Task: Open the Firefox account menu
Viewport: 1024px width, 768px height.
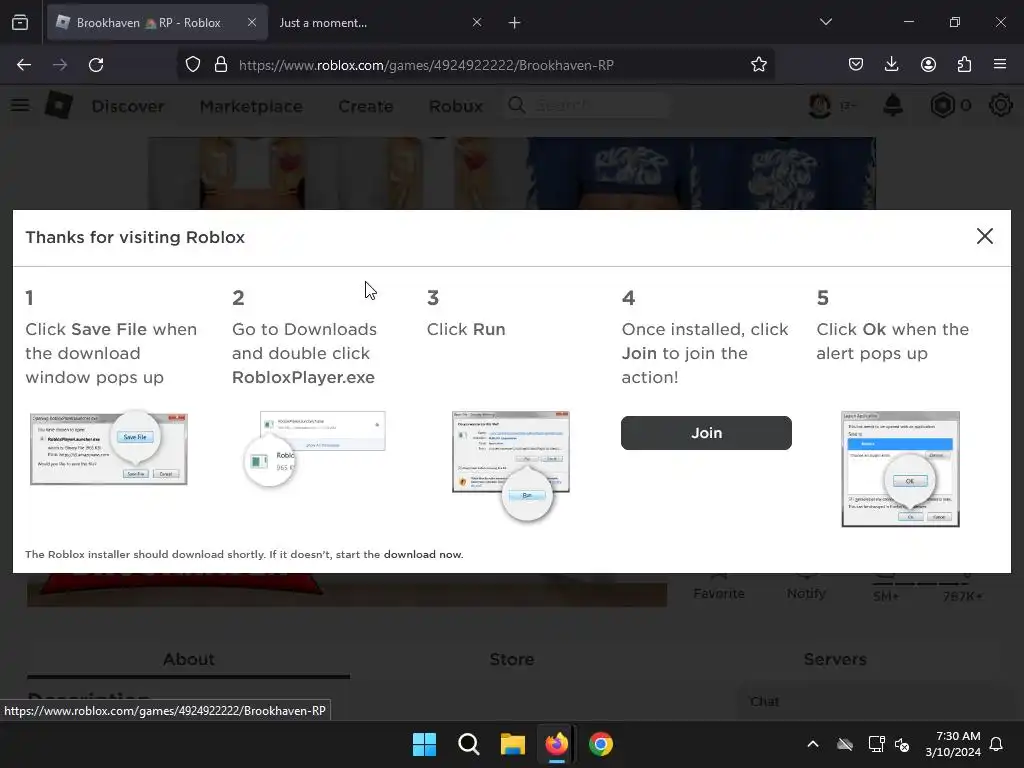Action: [928, 65]
